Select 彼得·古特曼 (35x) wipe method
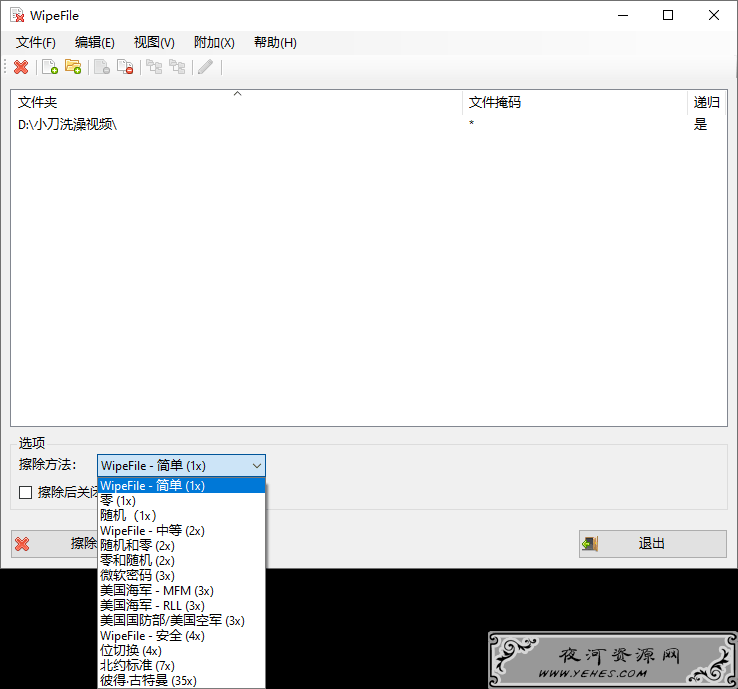The height and width of the screenshot is (689, 738). coord(182,681)
